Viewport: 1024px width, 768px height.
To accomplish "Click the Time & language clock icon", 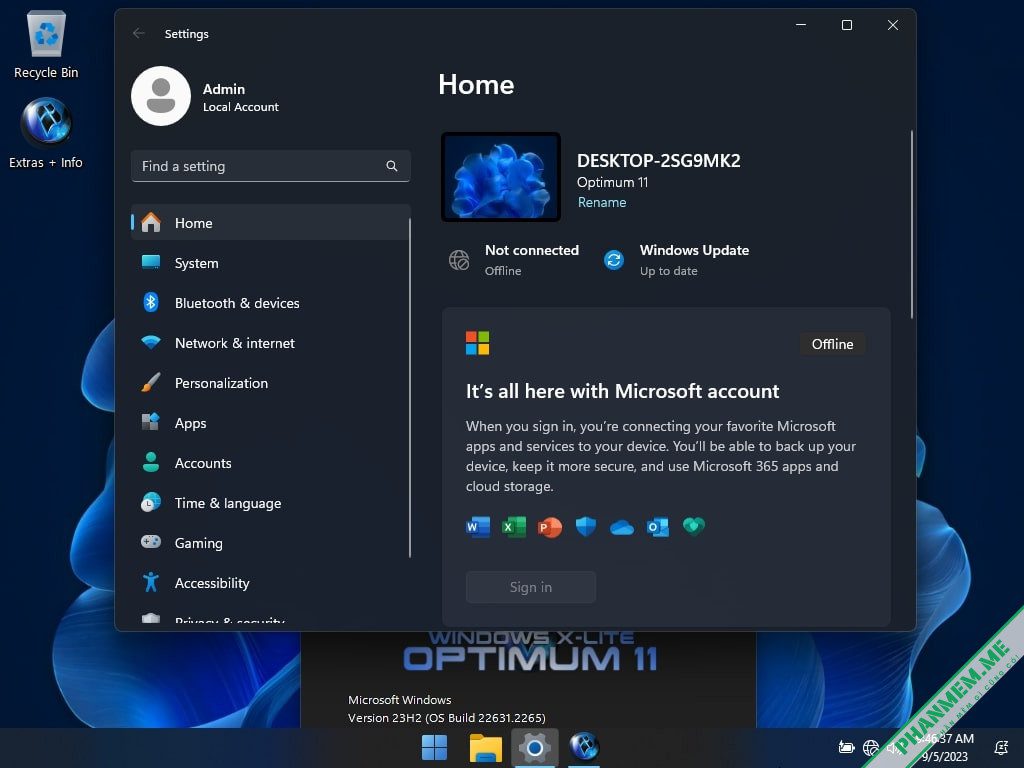I will (x=151, y=502).
